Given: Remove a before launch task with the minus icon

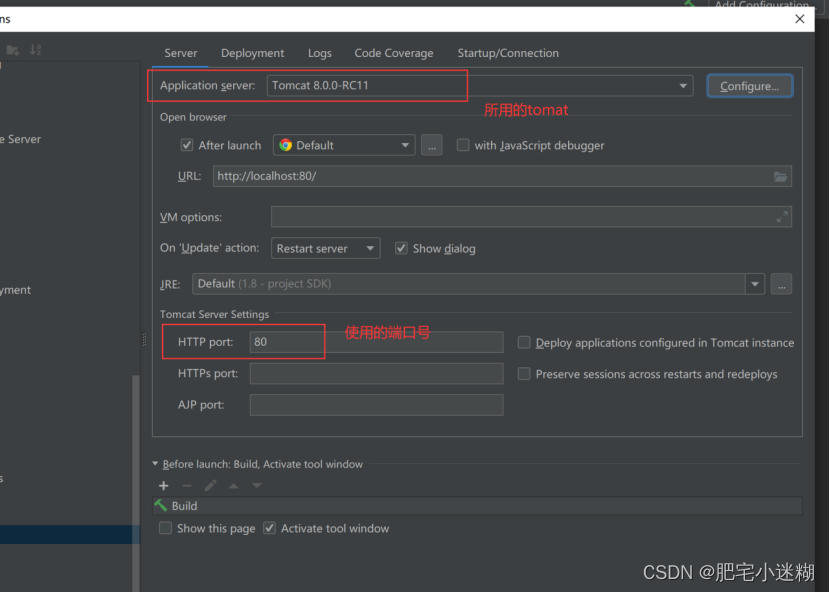Looking at the screenshot, I should (x=187, y=486).
